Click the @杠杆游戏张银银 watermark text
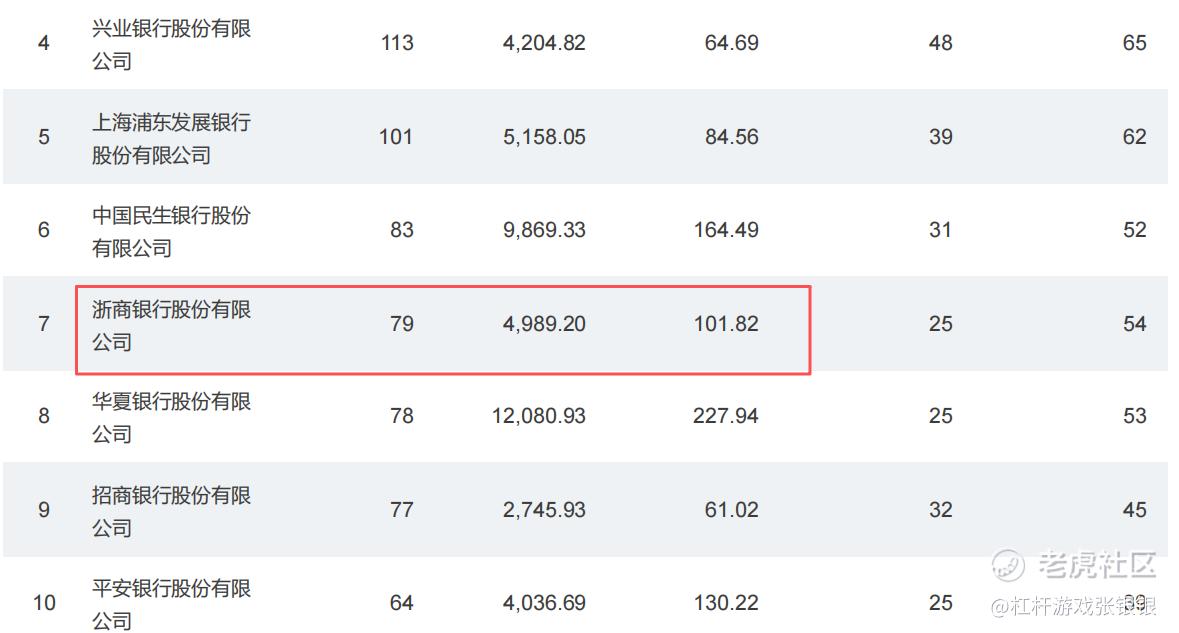The height and width of the screenshot is (633, 1179). (x=1073, y=606)
